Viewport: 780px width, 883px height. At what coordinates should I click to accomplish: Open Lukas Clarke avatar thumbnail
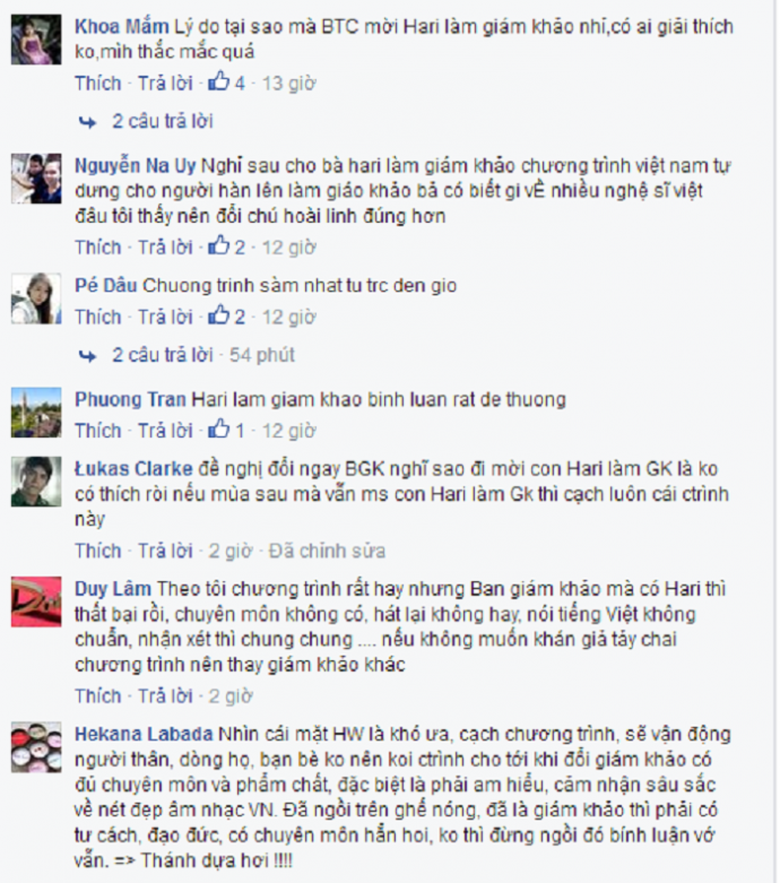point(36,481)
